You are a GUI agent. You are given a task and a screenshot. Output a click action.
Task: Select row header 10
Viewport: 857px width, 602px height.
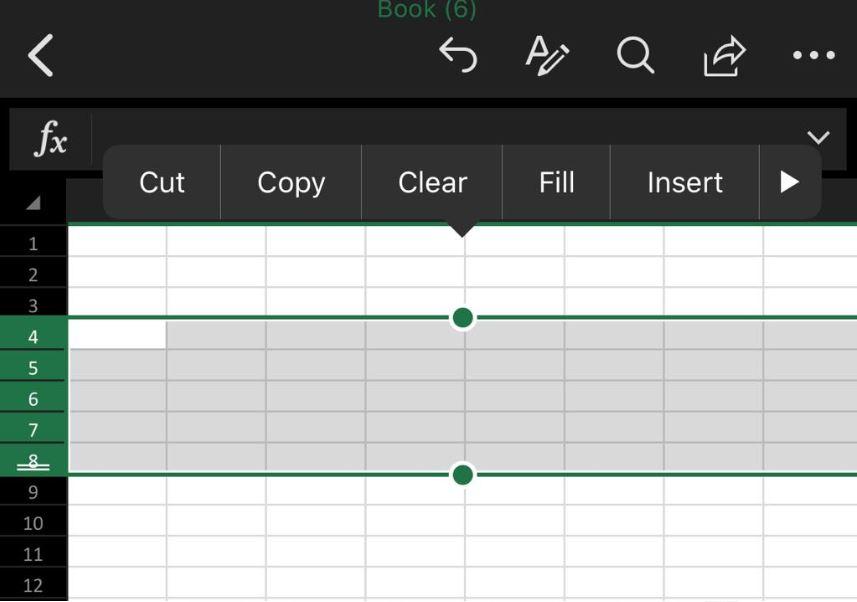(x=33, y=523)
